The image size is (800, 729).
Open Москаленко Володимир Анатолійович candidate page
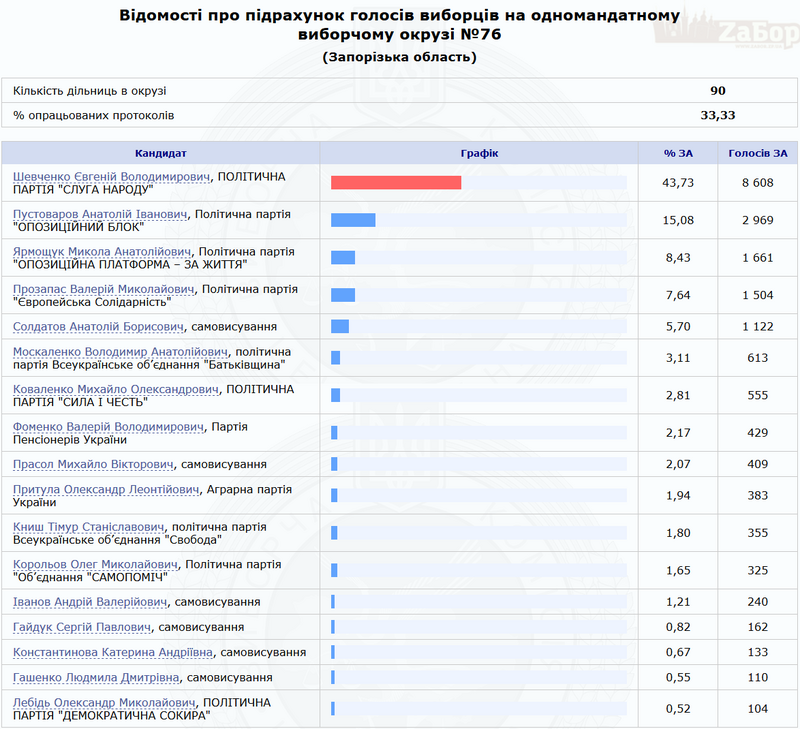click(121, 352)
